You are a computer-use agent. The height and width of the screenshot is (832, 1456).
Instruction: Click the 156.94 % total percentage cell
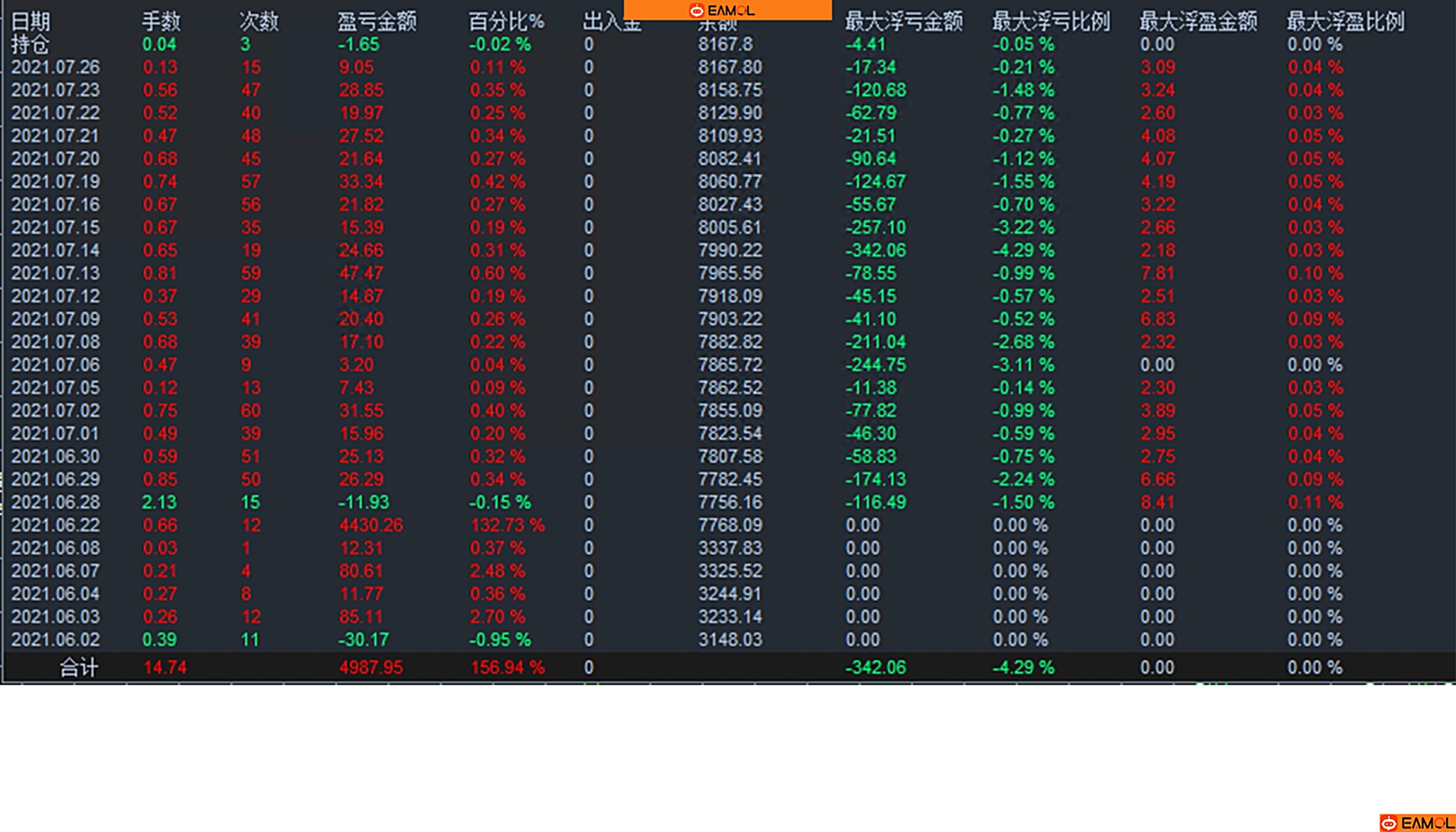click(x=507, y=667)
